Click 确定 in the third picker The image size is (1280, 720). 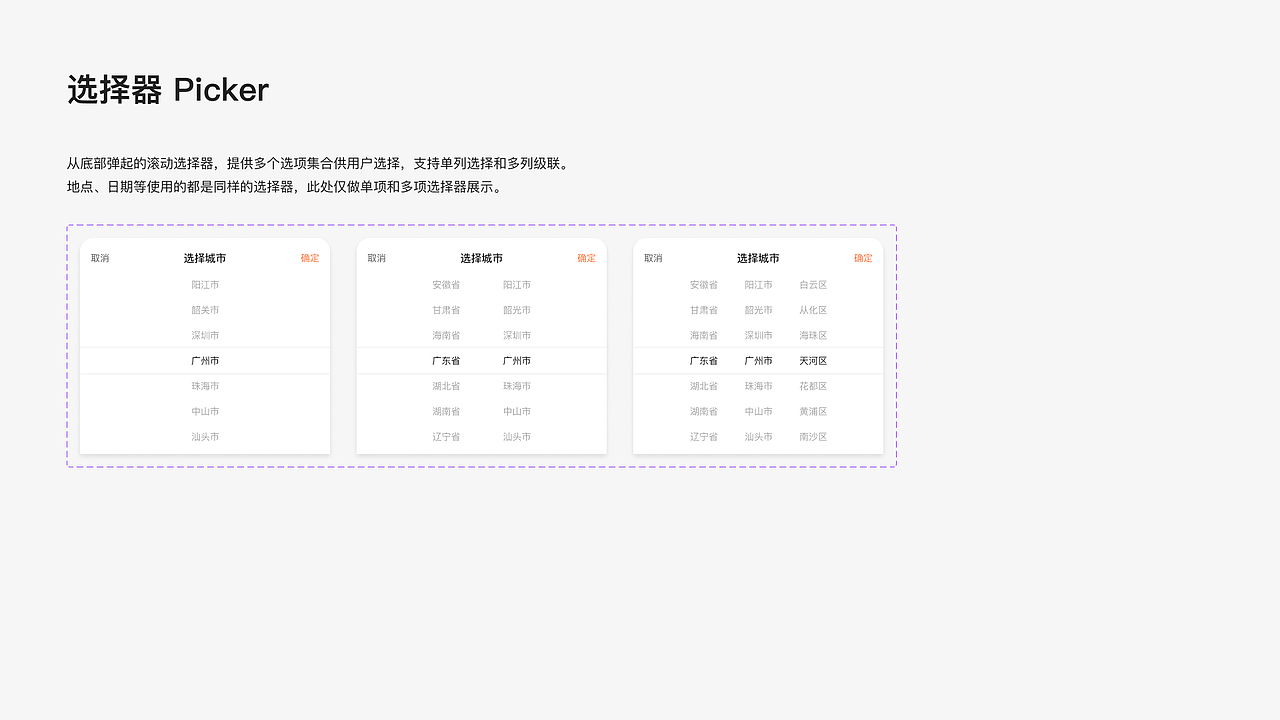(862, 258)
